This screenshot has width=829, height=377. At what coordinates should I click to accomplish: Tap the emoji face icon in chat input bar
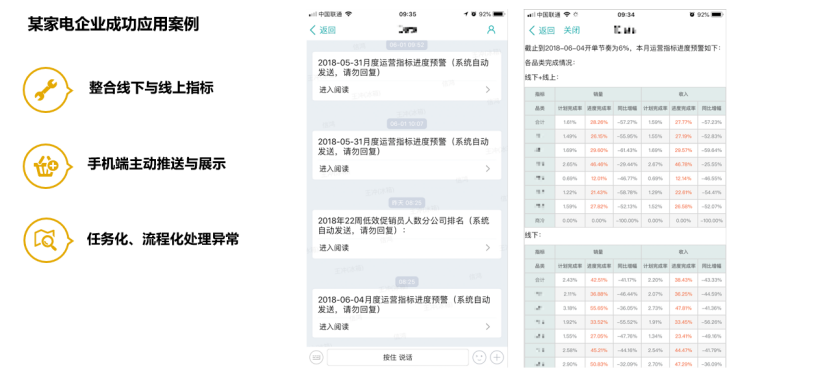[479, 357]
